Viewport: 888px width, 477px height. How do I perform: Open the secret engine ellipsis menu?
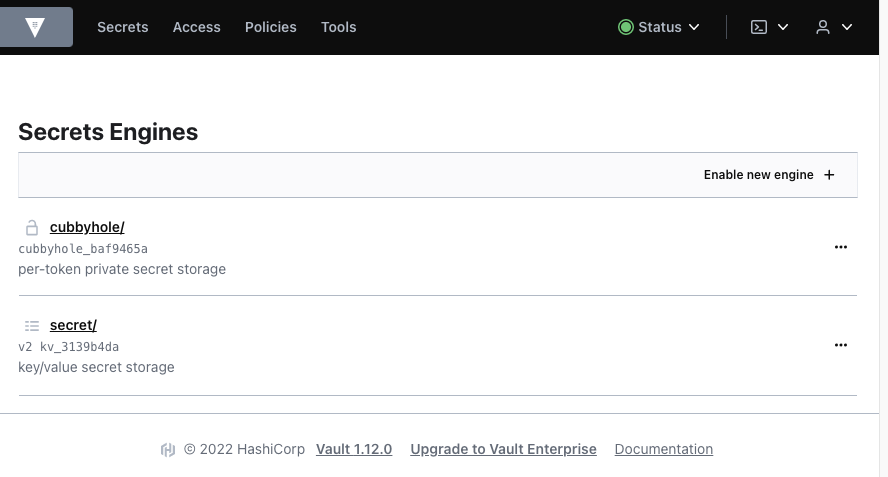(841, 345)
